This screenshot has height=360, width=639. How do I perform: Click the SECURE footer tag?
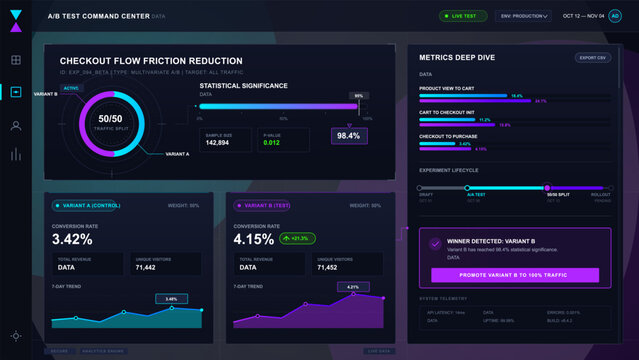coord(59,351)
